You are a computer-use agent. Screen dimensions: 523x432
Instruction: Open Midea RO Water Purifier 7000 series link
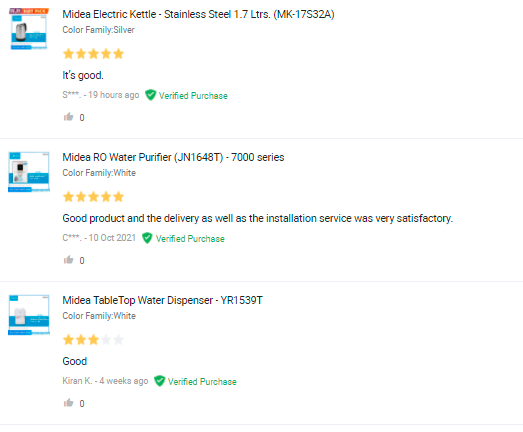coord(173,157)
